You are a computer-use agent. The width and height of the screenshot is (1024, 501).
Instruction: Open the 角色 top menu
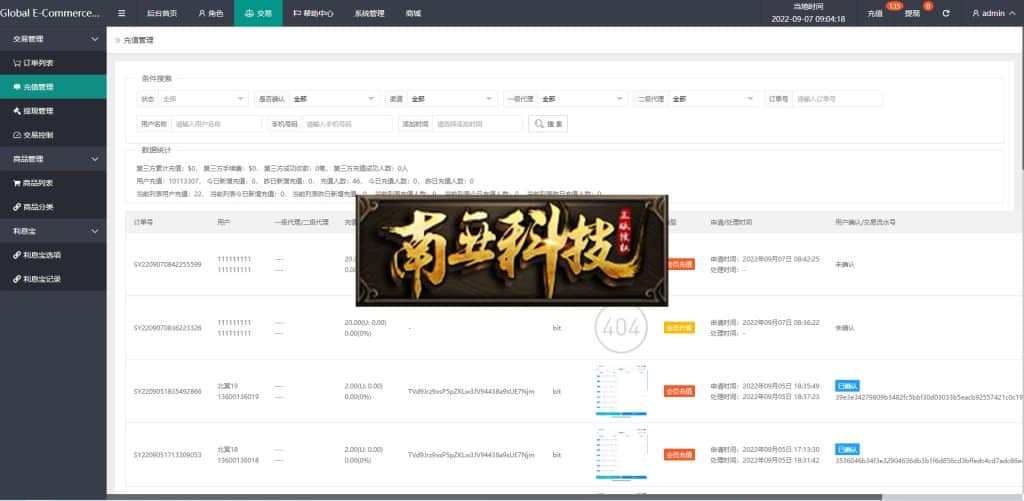(210, 13)
